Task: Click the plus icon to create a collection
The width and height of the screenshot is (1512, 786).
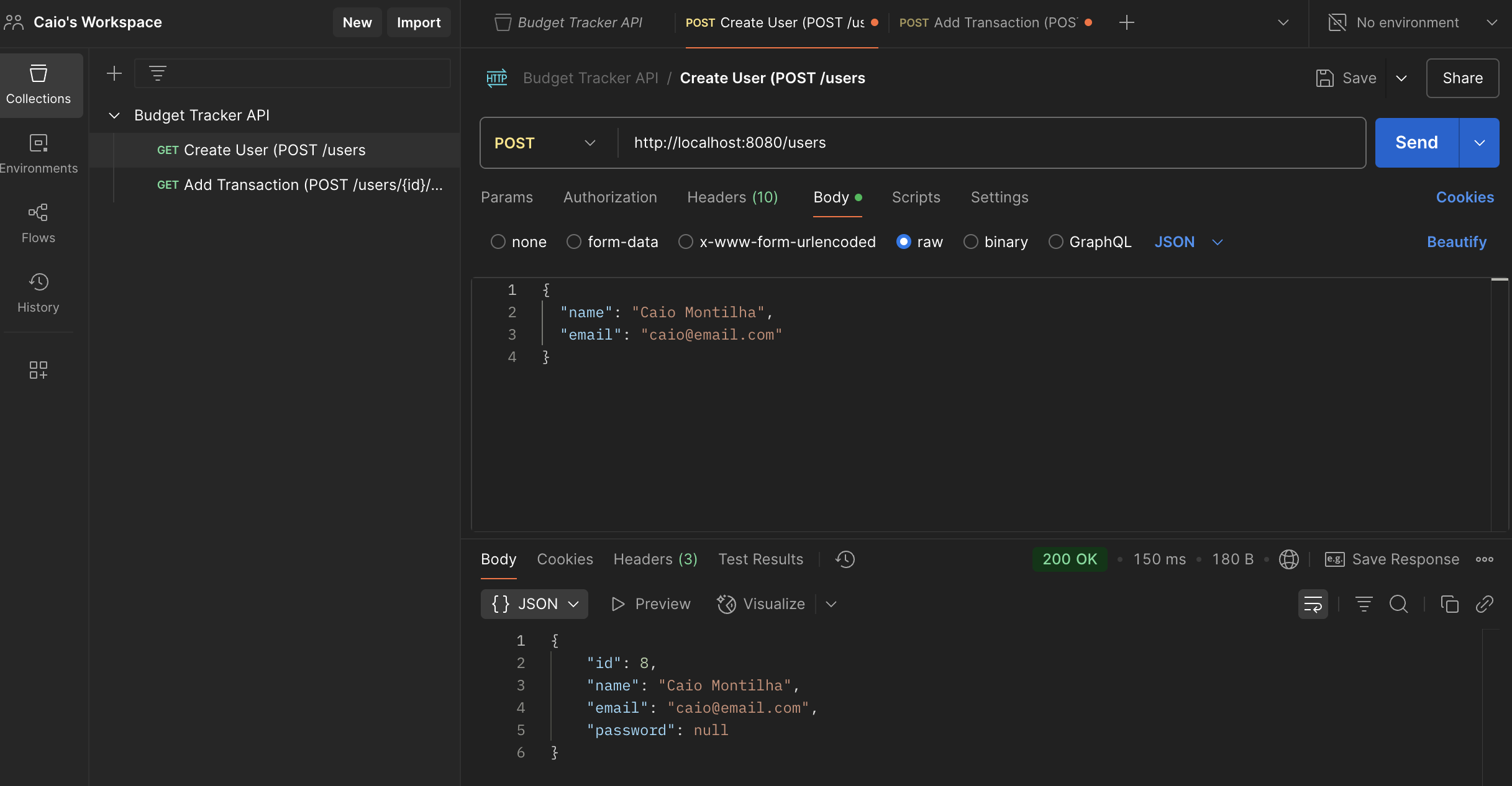Action: [x=114, y=73]
